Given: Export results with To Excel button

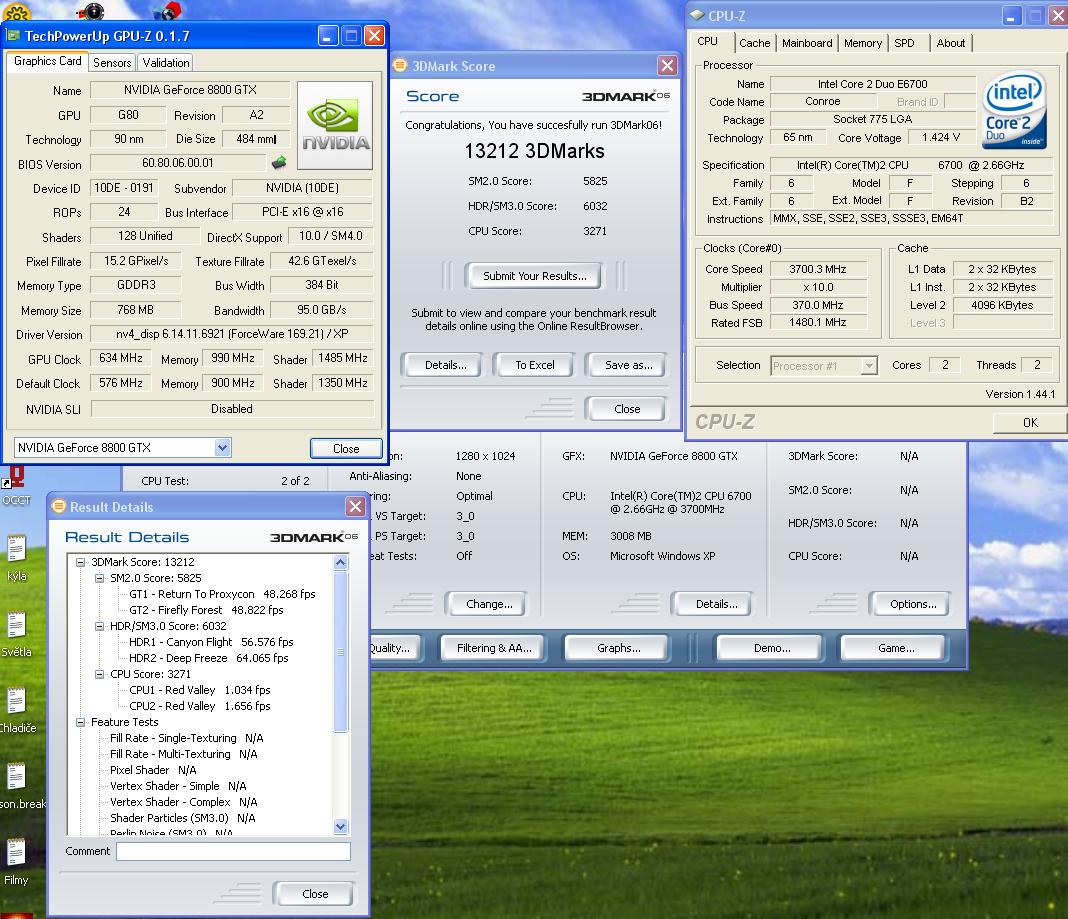Looking at the screenshot, I should (x=535, y=365).
